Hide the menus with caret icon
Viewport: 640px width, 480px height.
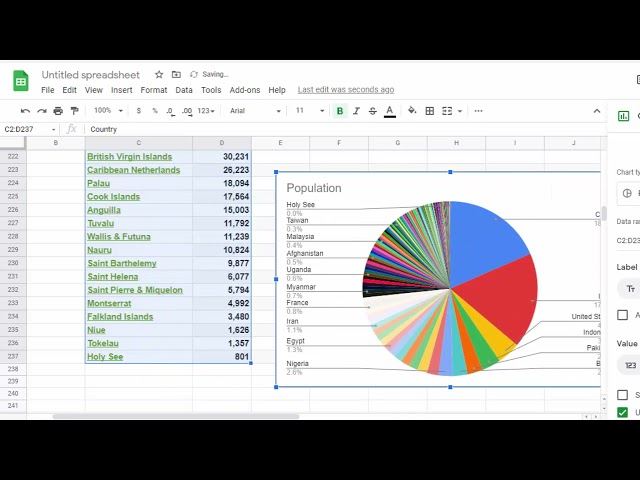597,111
